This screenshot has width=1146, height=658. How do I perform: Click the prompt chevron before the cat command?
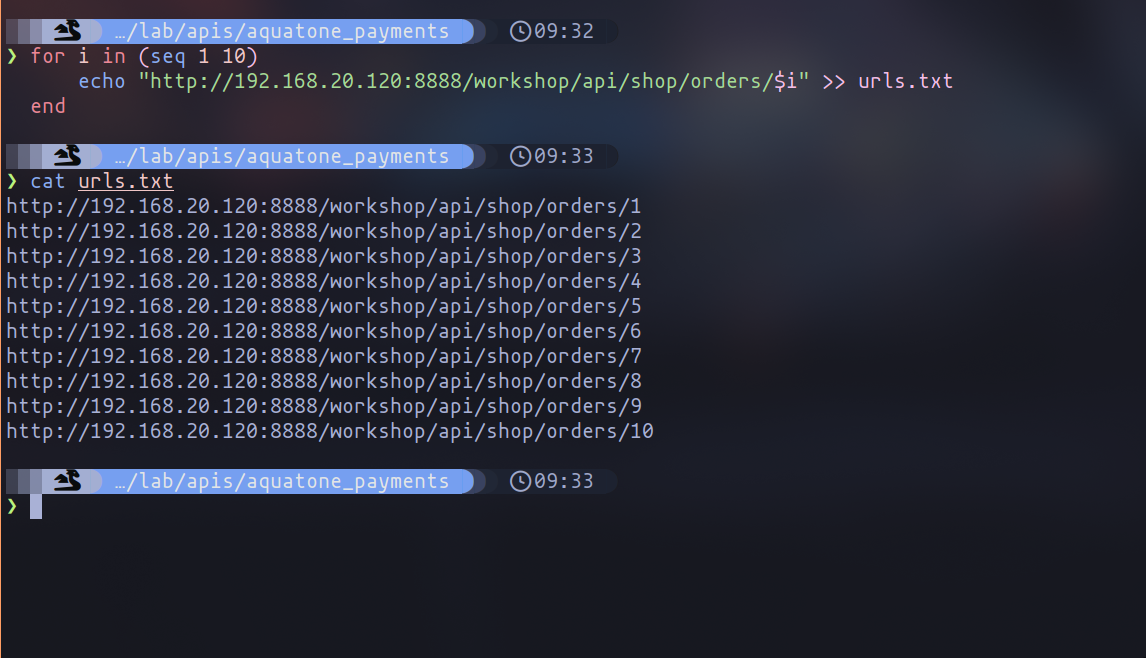(12, 181)
